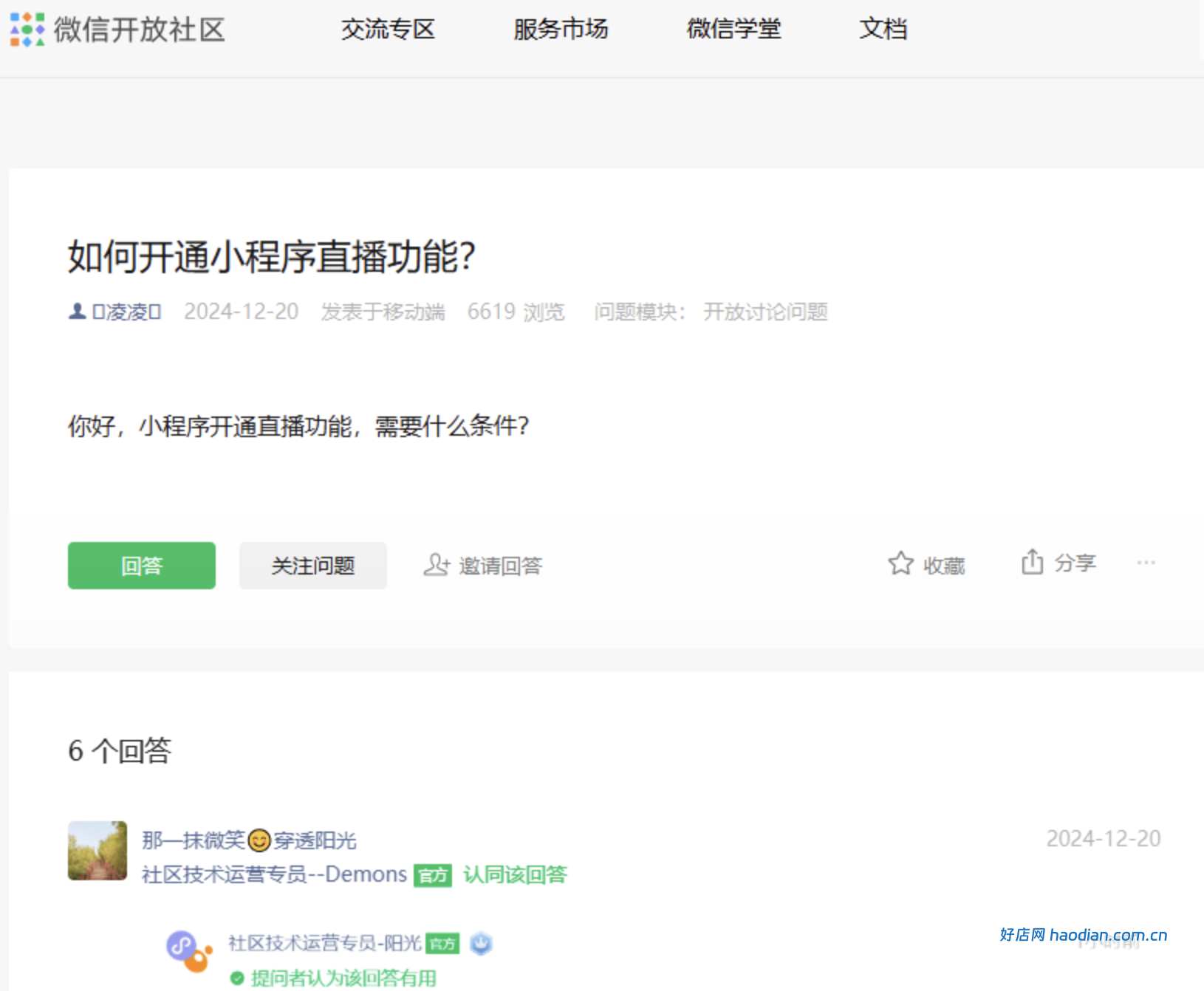The width and height of the screenshot is (1204, 991).
Task: Click the author user icon
Action: [x=77, y=312]
